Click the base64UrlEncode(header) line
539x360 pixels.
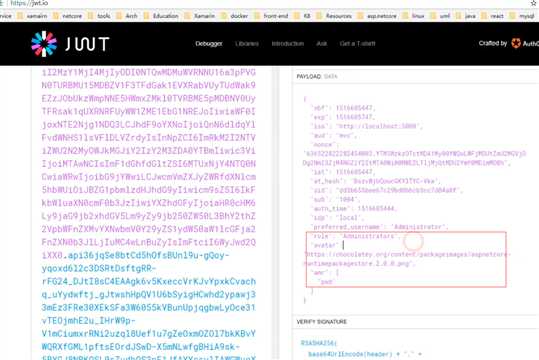[365, 354]
